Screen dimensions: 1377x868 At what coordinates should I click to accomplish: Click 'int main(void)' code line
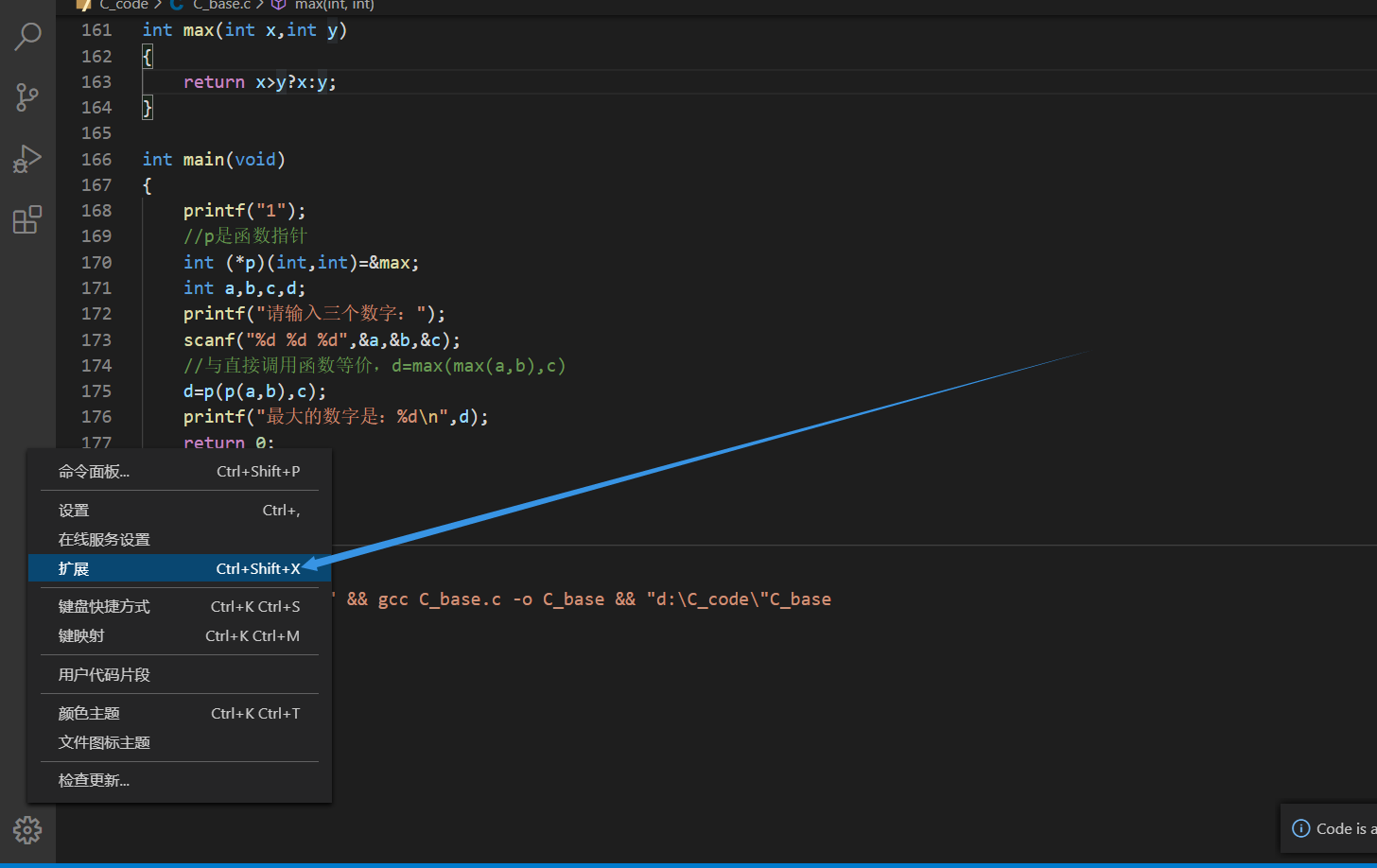(x=214, y=159)
